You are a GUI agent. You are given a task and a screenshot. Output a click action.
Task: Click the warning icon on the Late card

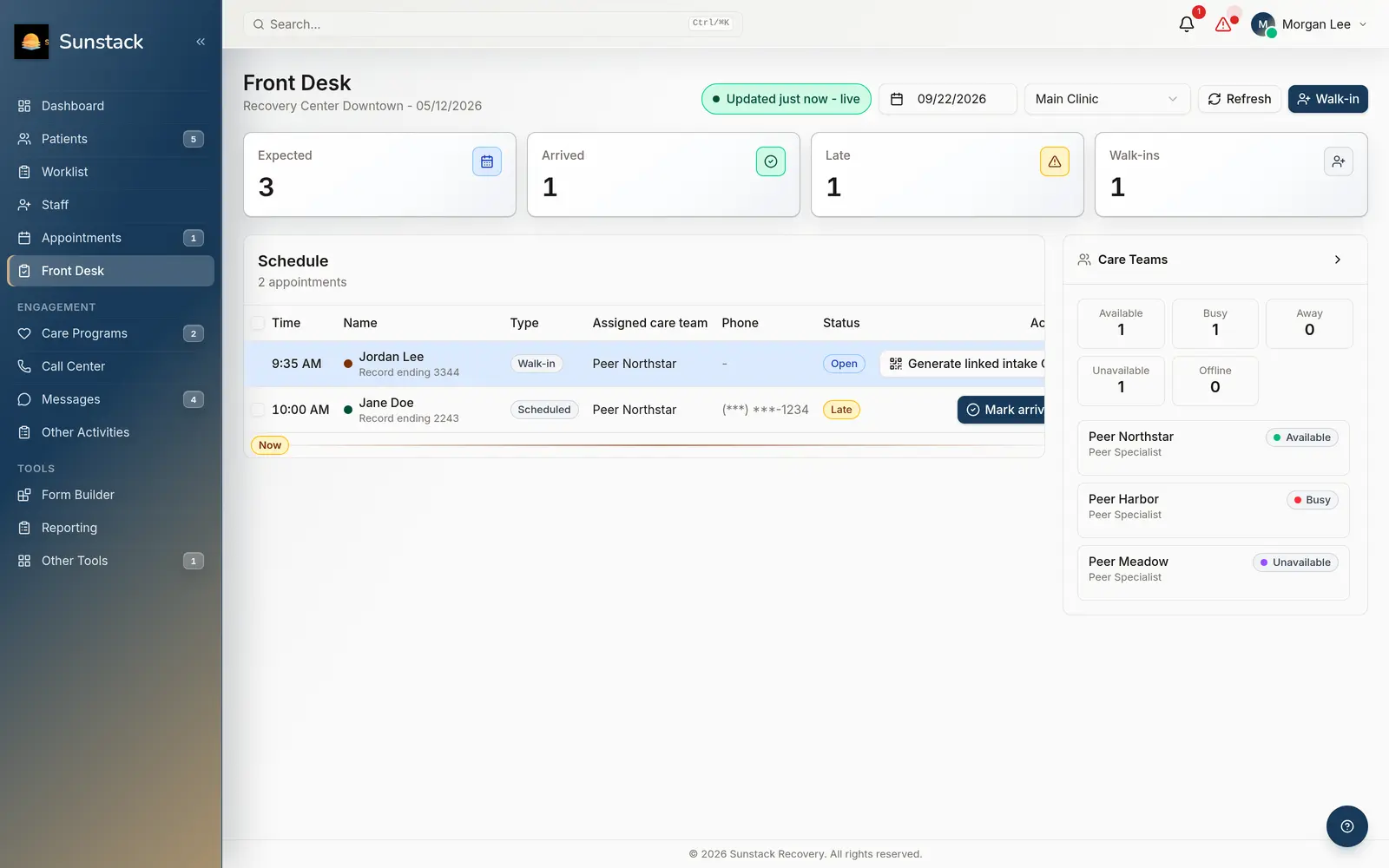point(1055,161)
